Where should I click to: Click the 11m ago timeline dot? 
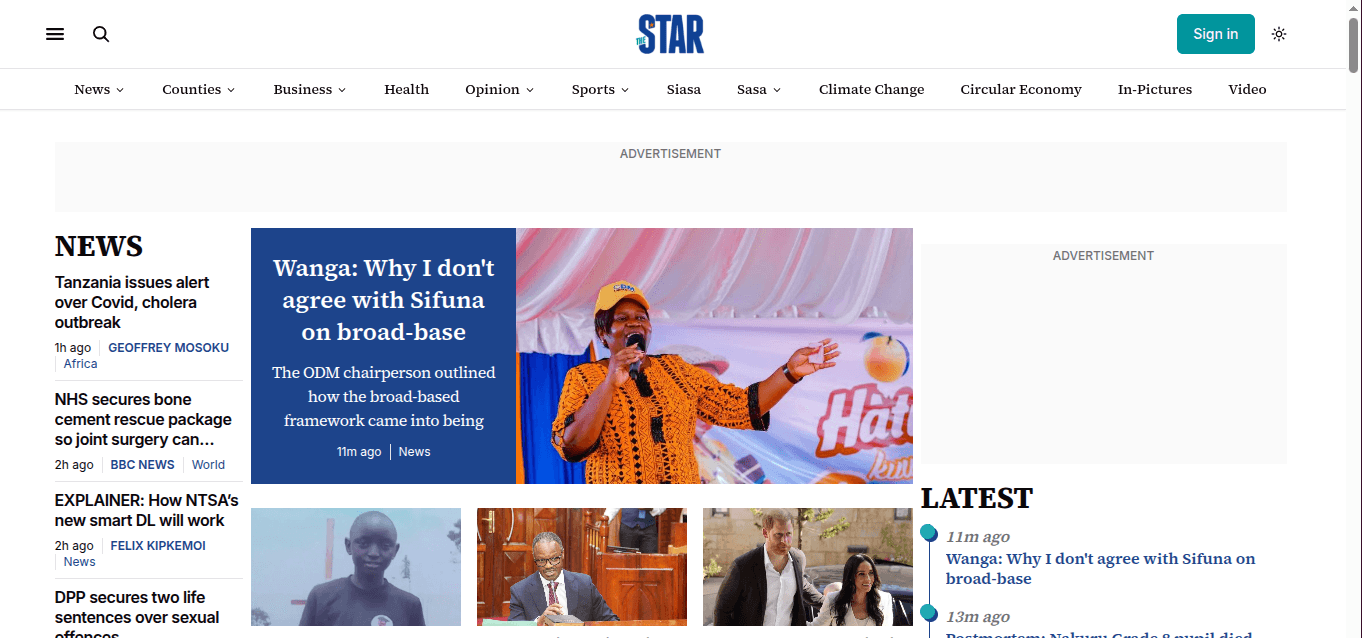coord(928,533)
